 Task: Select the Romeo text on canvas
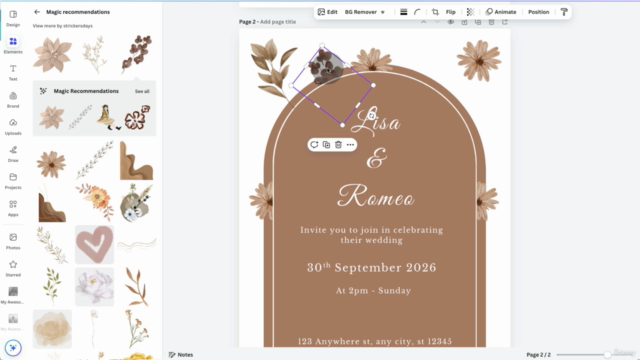(x=376, y=196)
